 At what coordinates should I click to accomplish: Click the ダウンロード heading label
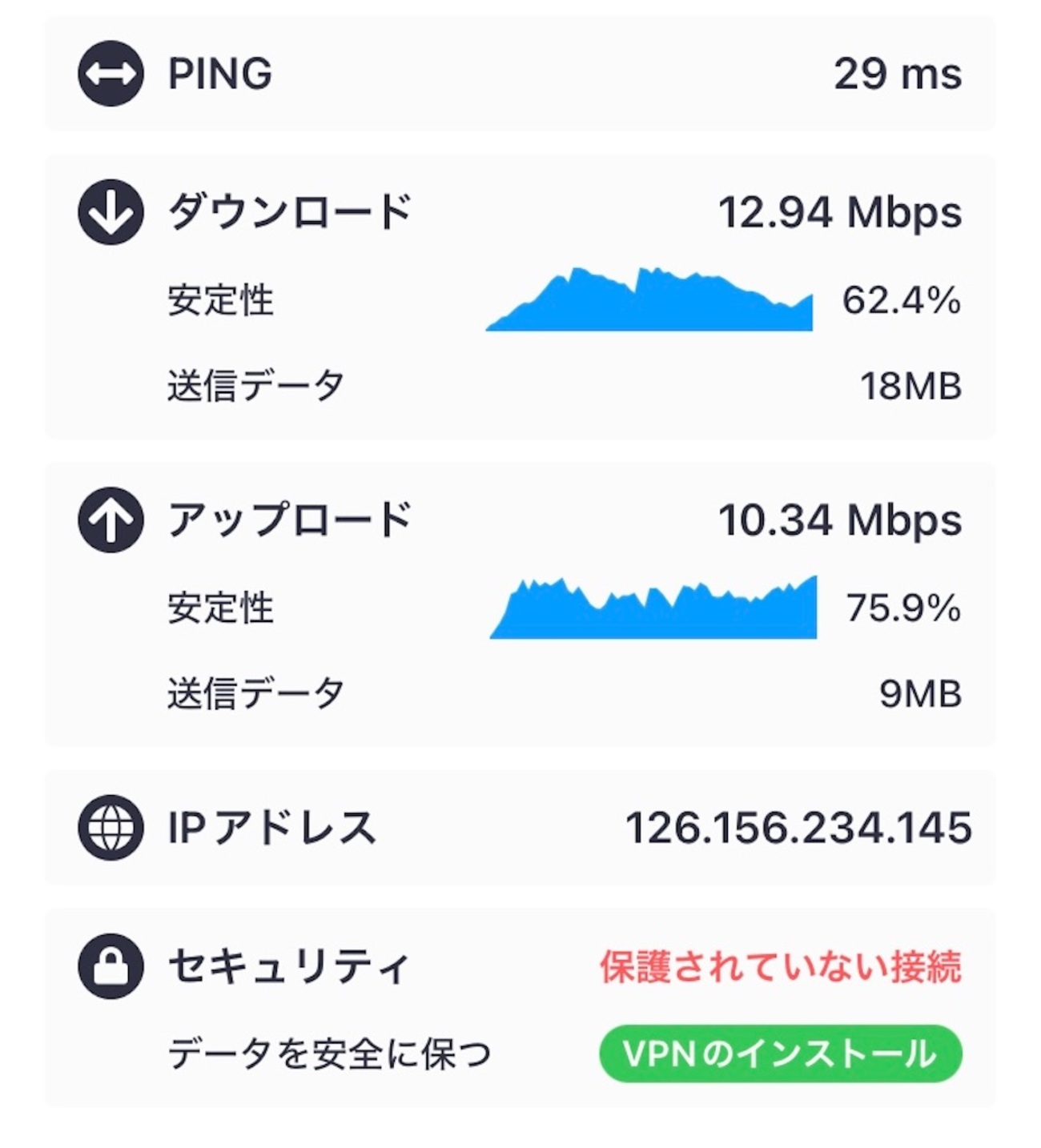(290, 212)
